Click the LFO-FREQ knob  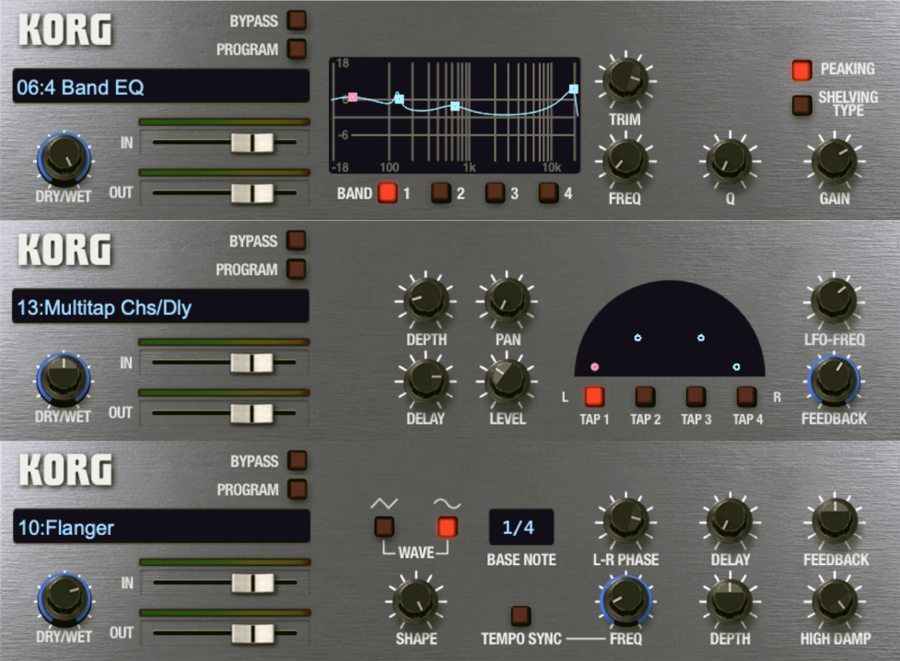834,301
